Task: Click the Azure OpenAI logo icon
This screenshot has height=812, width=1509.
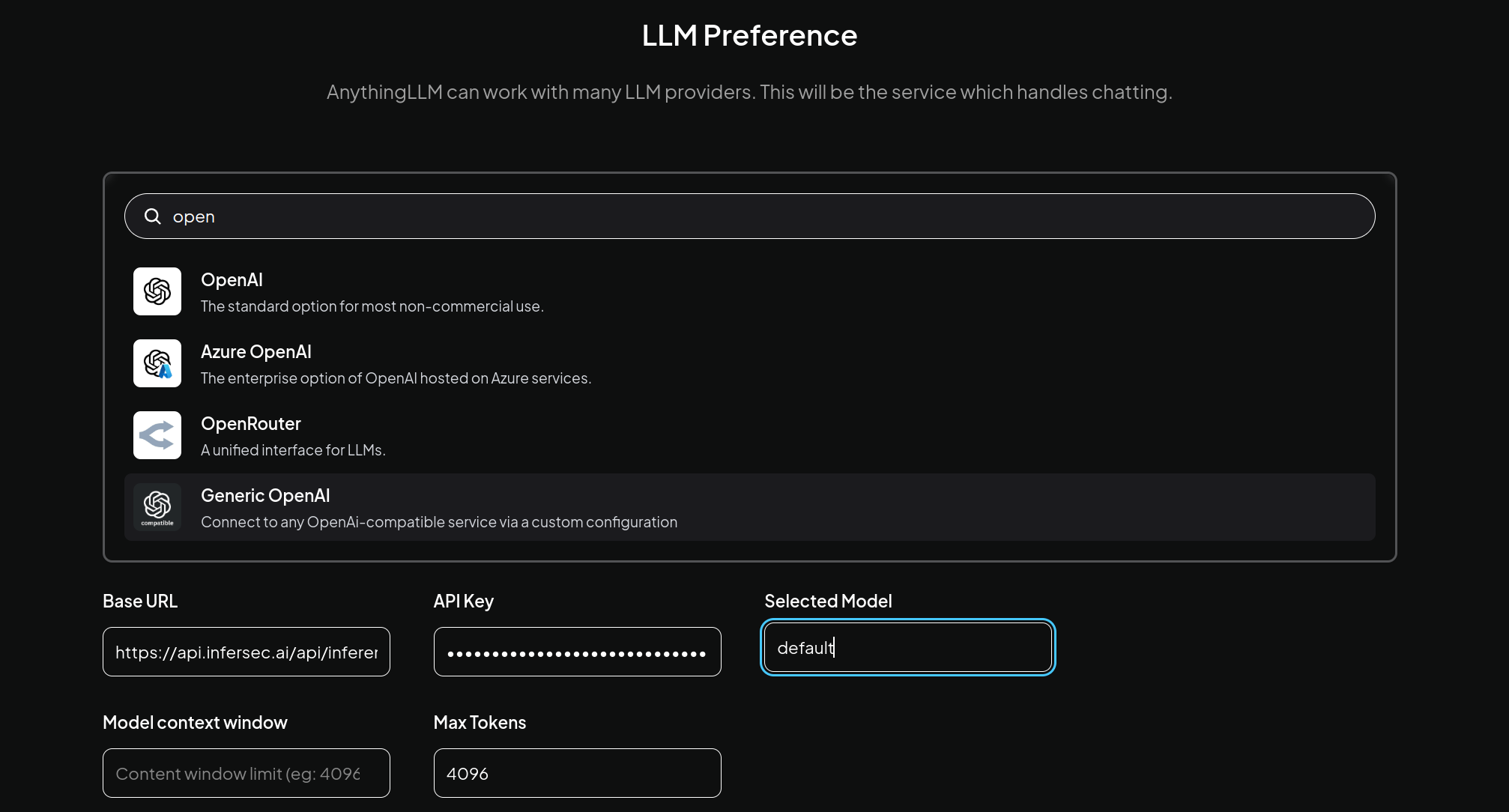Action: tap(157, 363)
